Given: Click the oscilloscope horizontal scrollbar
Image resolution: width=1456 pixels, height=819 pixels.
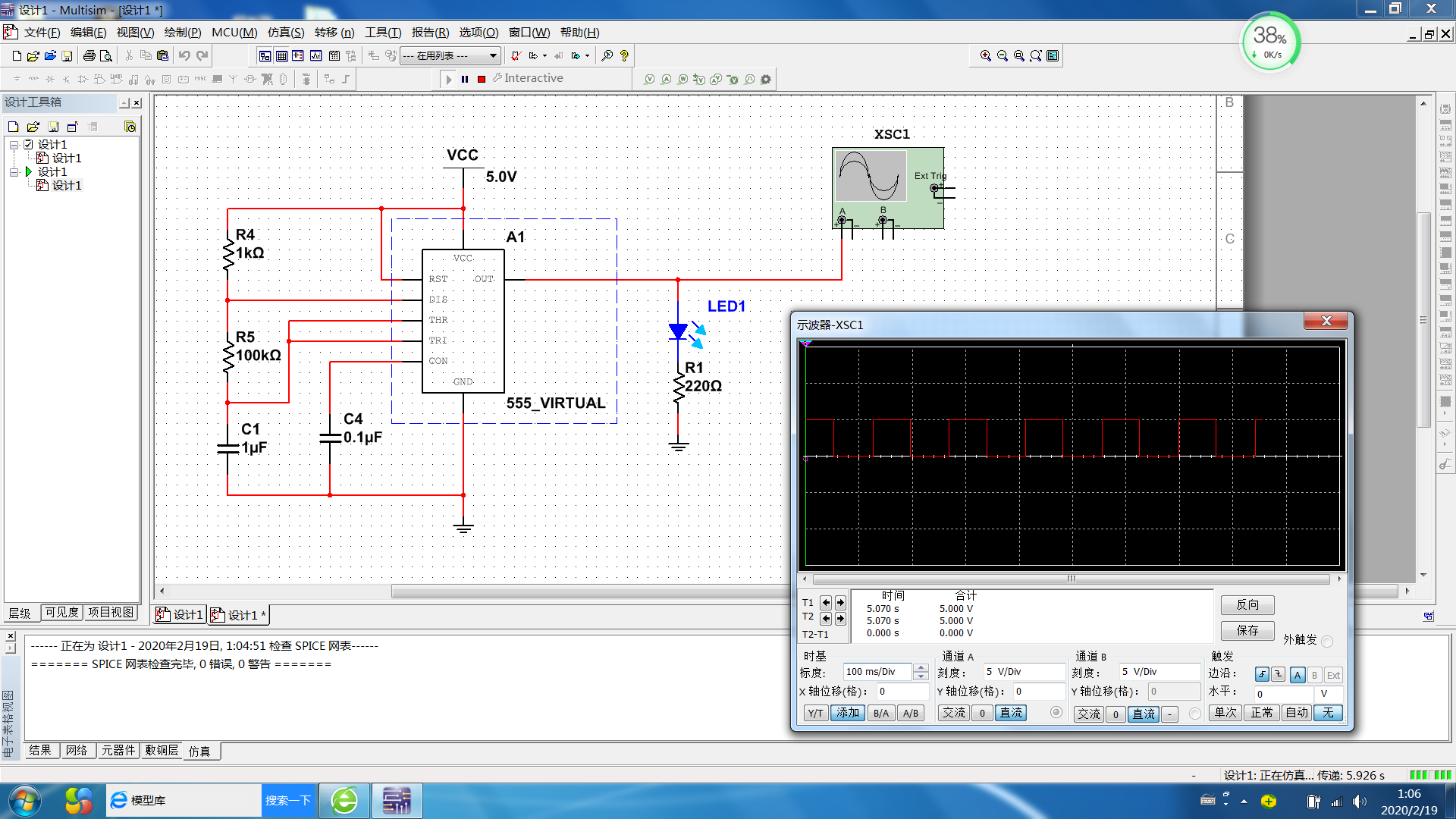Looking at the screenshot, I should [x=1071, y=579].
